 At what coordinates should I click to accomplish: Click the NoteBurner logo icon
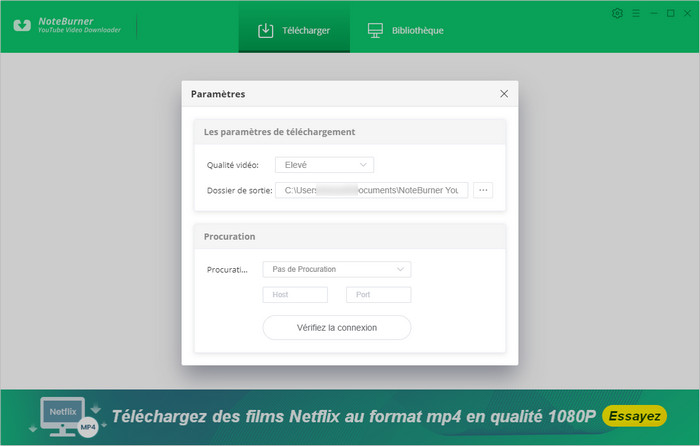click(x=22, y=25)
